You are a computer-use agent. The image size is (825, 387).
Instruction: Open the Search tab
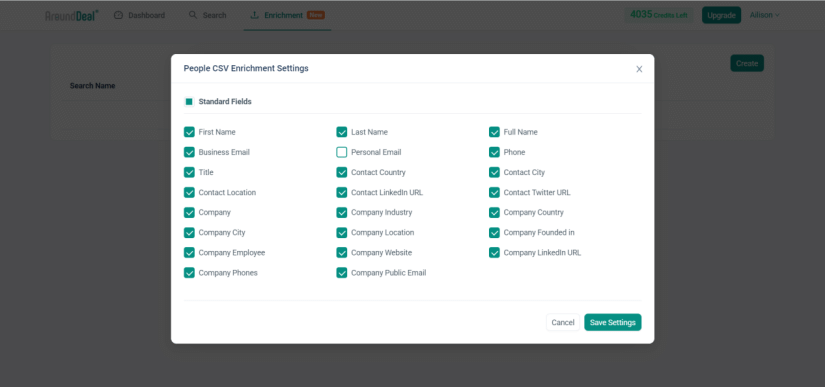pos(208,15)
